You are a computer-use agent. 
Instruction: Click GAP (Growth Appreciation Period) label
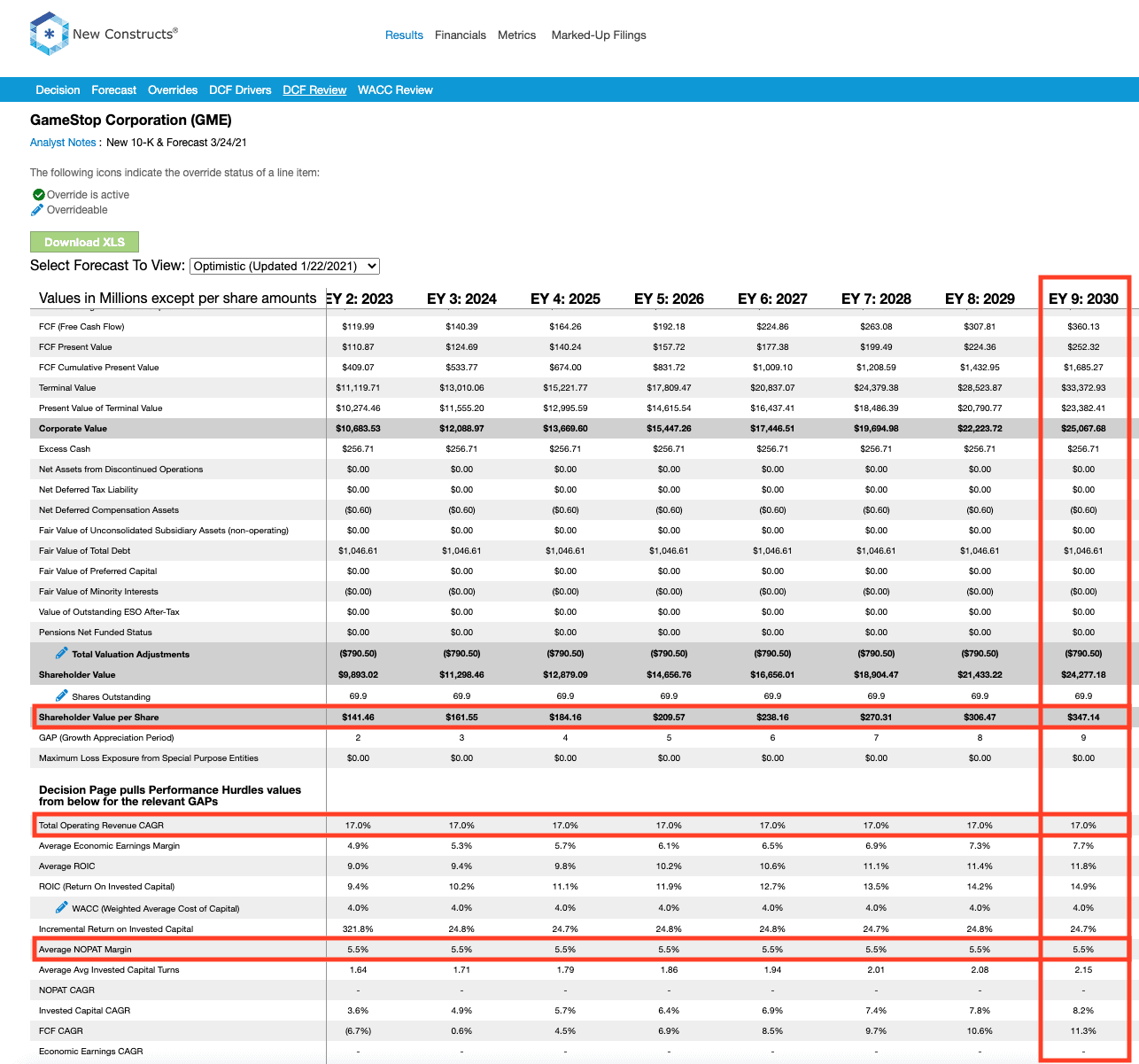tap(106, 738)
